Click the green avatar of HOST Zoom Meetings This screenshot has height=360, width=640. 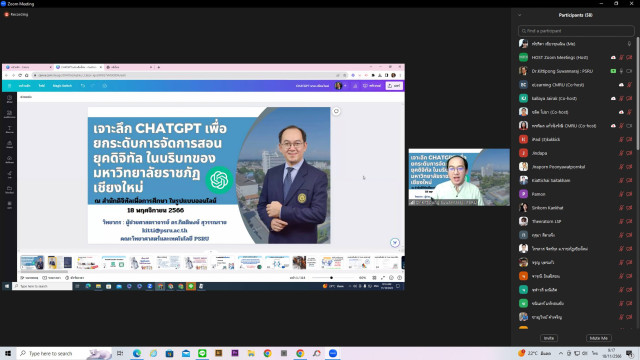523,58
